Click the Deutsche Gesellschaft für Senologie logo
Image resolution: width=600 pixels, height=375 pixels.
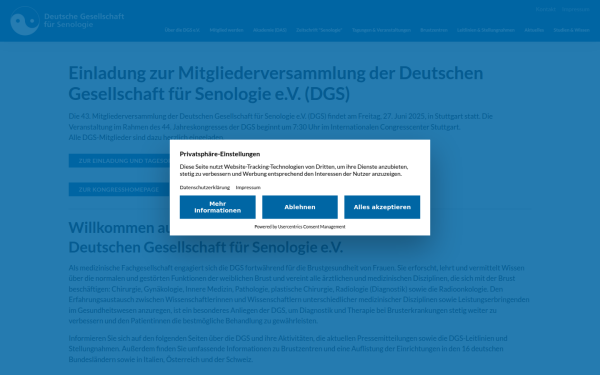pos(67,21)
